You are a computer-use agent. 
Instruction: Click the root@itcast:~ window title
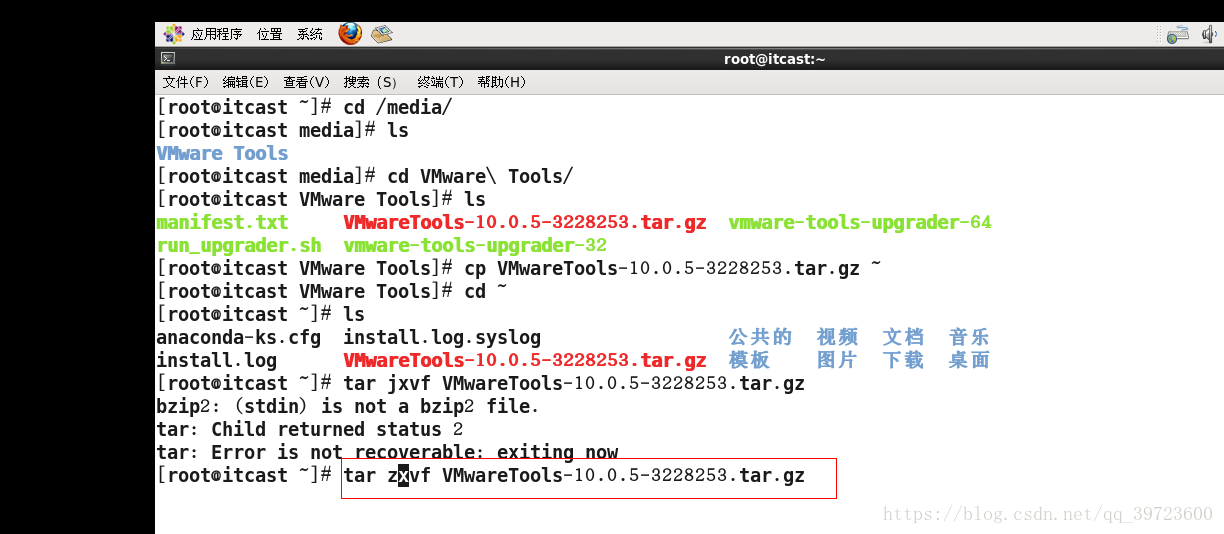coord(774,59)
